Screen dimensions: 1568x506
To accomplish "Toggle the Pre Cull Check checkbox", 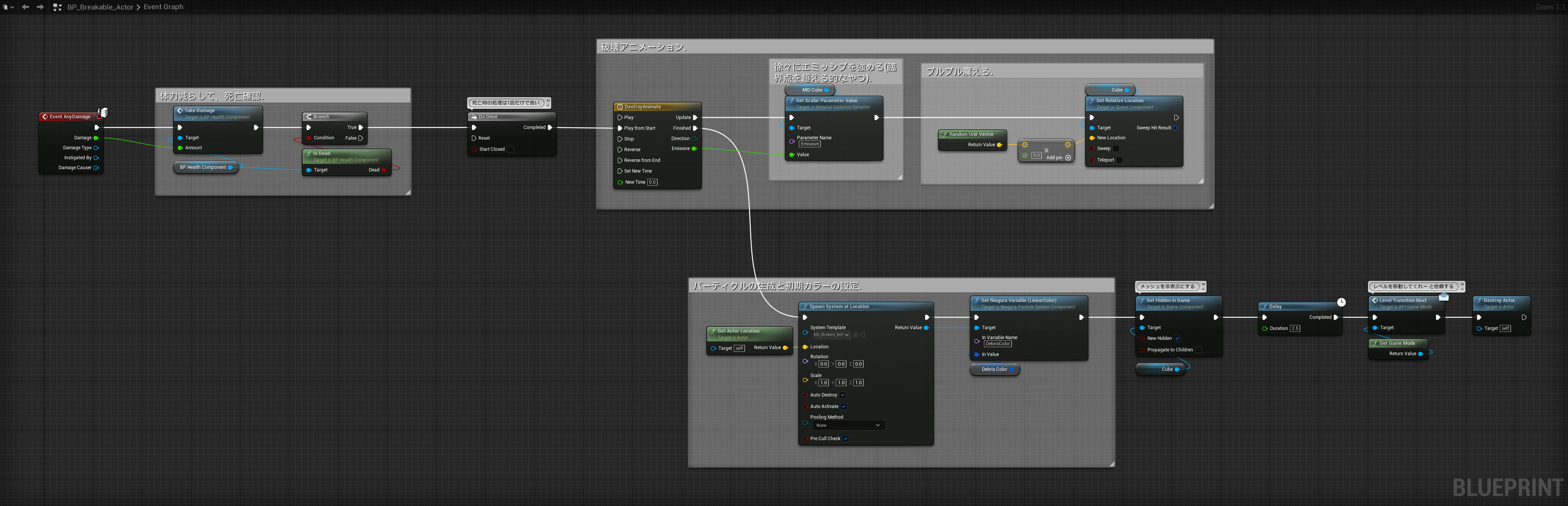I will point(846,439).
